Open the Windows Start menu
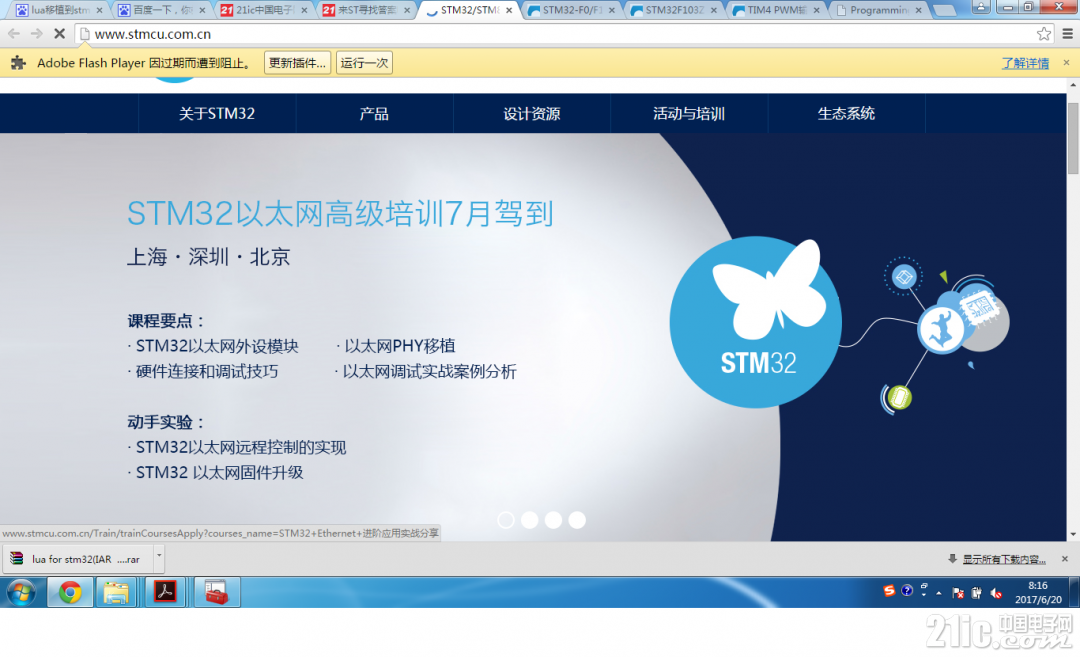This screenshot has height=657, width=1080. tap(21, 592)
